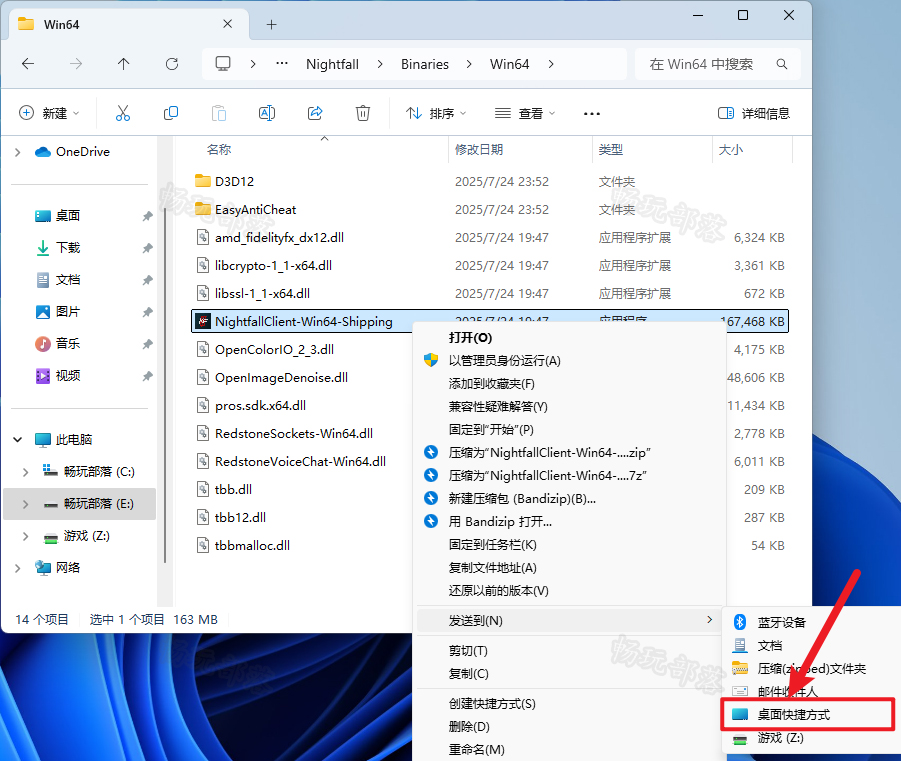The width and height of the screenshot is (901, 761).
Task: Click Binaries in the address bar
Action: (425, 64)
